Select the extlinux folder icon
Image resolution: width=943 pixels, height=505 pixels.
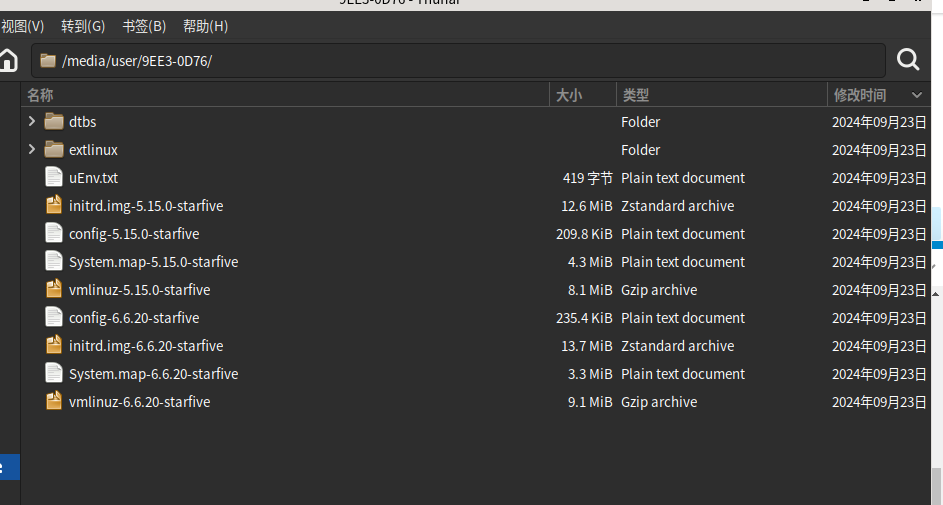point(54,149)
